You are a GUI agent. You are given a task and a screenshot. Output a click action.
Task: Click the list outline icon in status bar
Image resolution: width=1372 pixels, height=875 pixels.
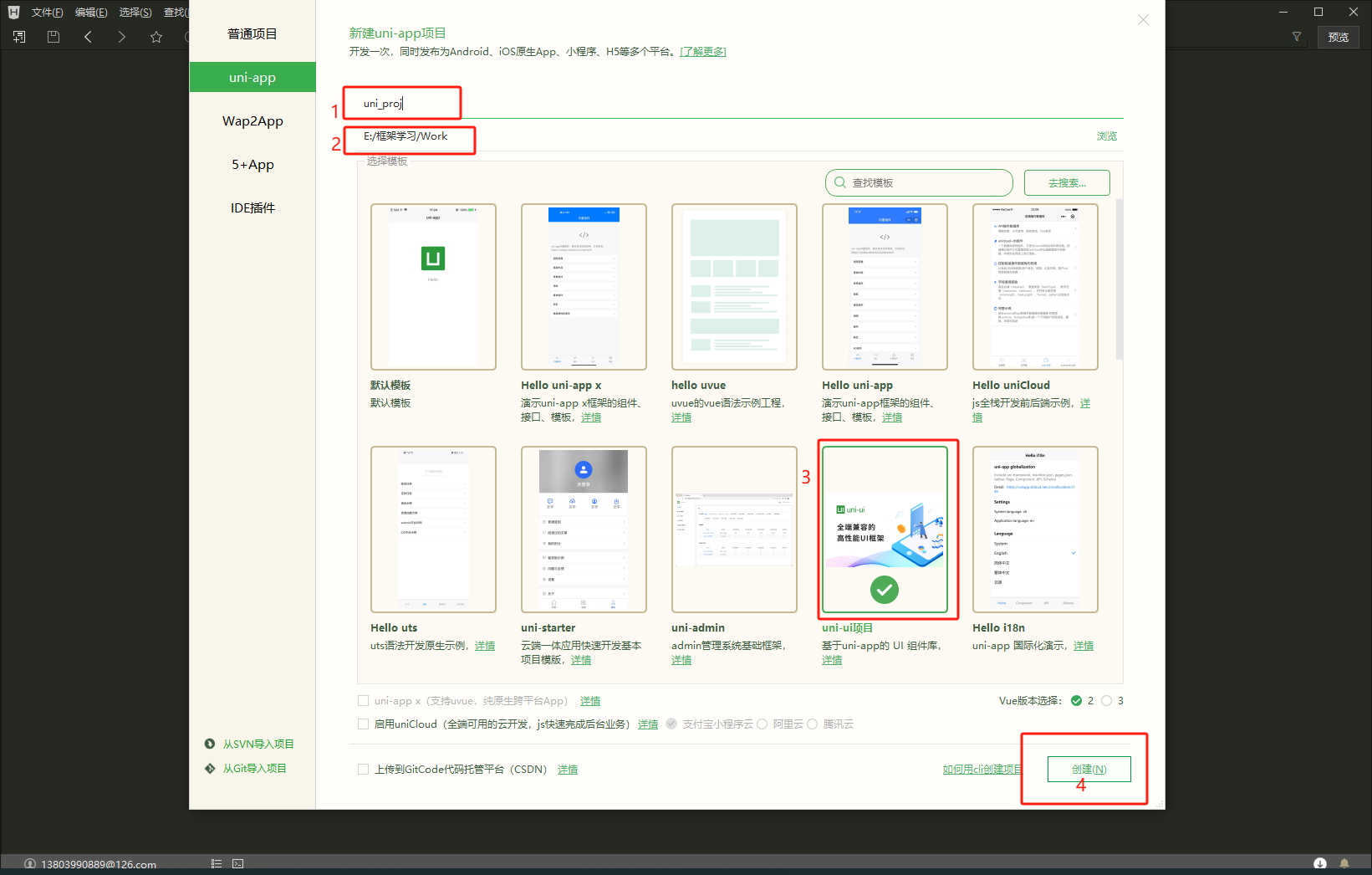pyautogui.click(x=217, y=864)
